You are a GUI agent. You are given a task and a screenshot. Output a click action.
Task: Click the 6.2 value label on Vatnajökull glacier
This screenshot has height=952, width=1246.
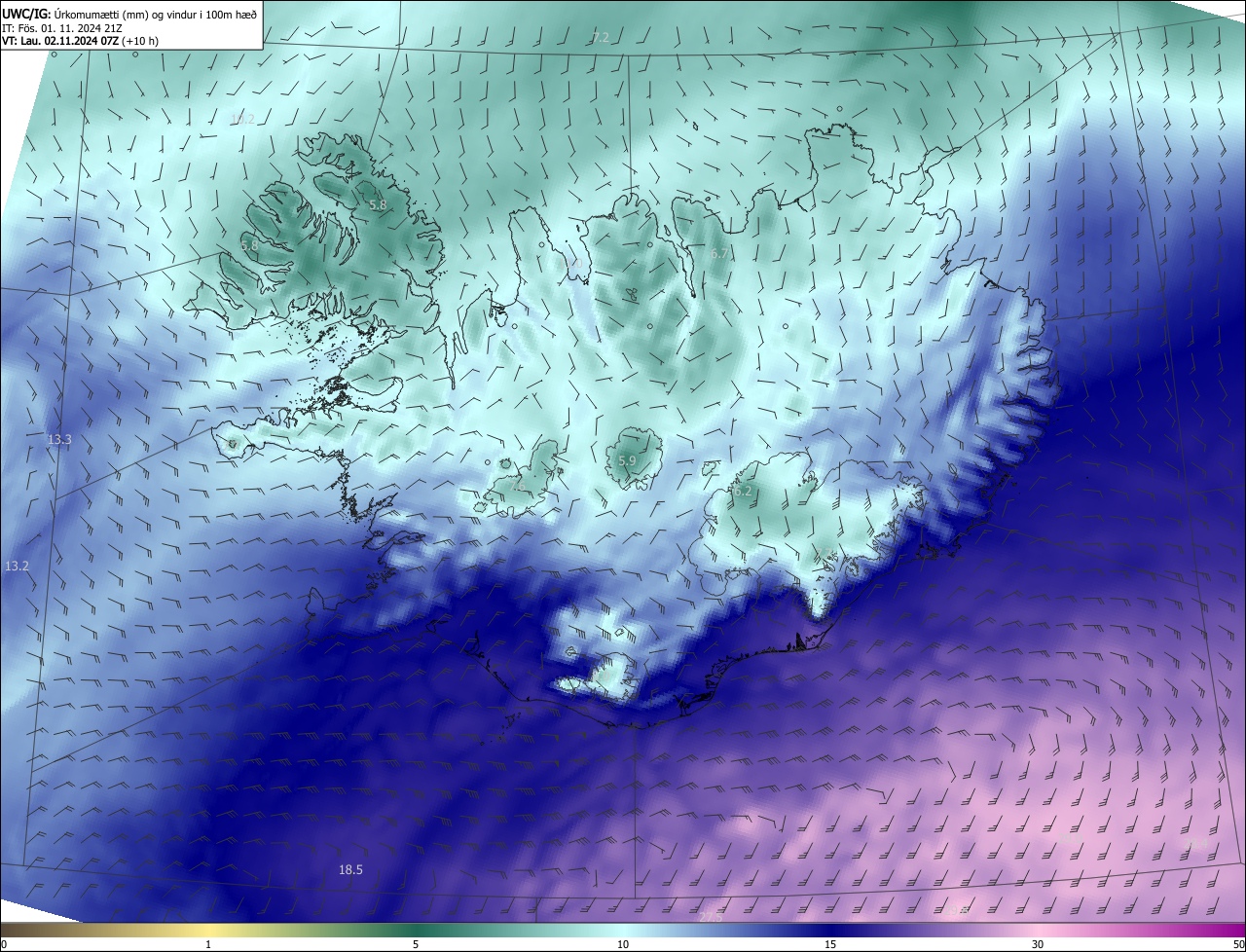tap(743, 492)
